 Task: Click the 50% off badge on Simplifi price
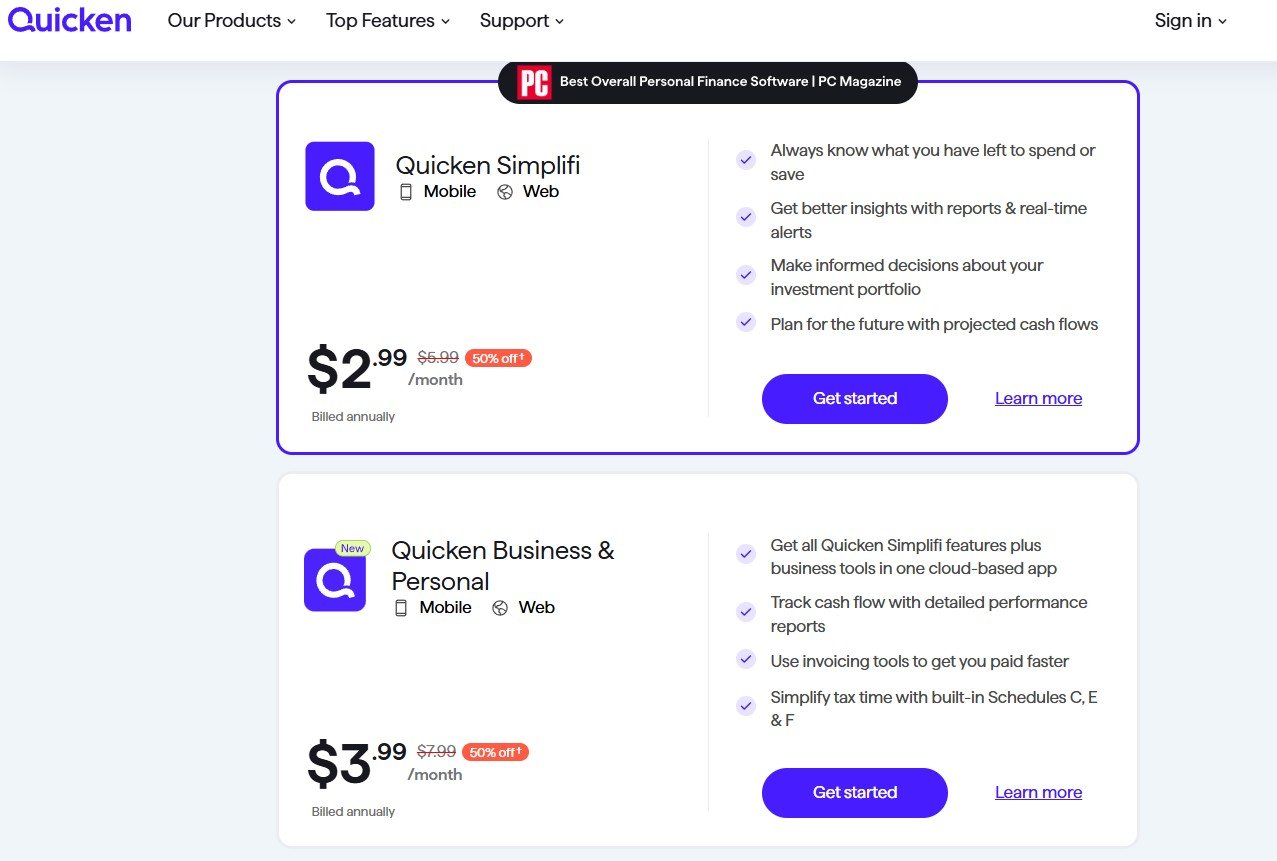(x=498, y=358)
